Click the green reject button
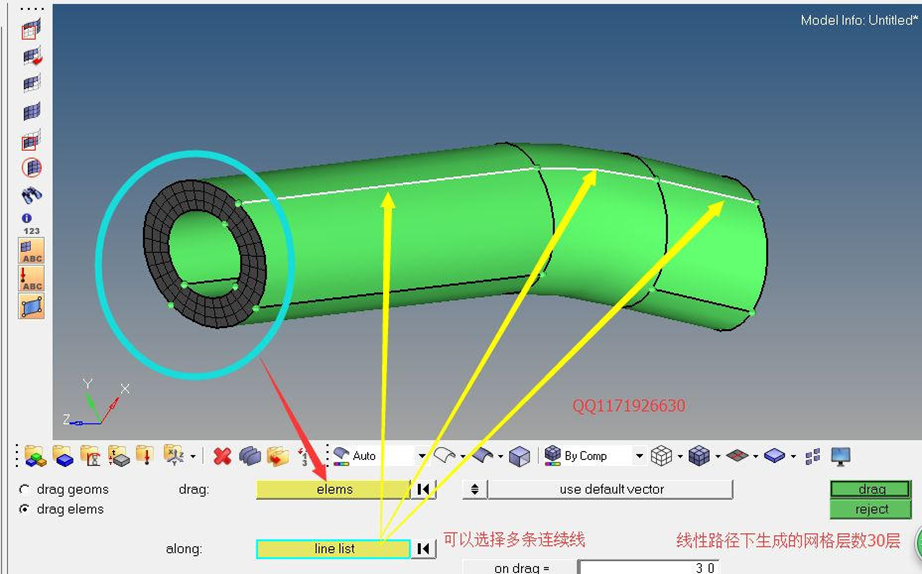Screen dimensions: 922x574 click(871, 509)
